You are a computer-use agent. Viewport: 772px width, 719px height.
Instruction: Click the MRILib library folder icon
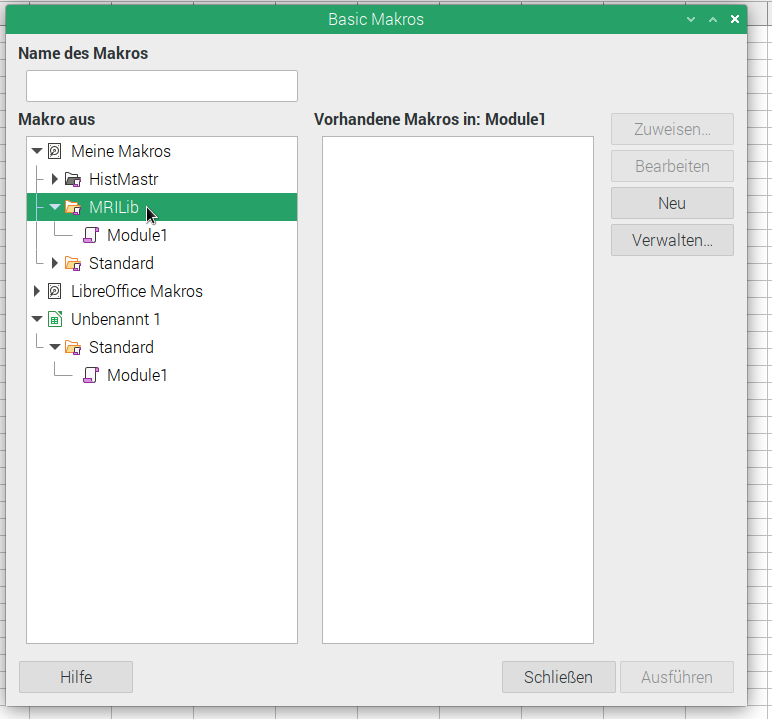(x=73, y=208)
